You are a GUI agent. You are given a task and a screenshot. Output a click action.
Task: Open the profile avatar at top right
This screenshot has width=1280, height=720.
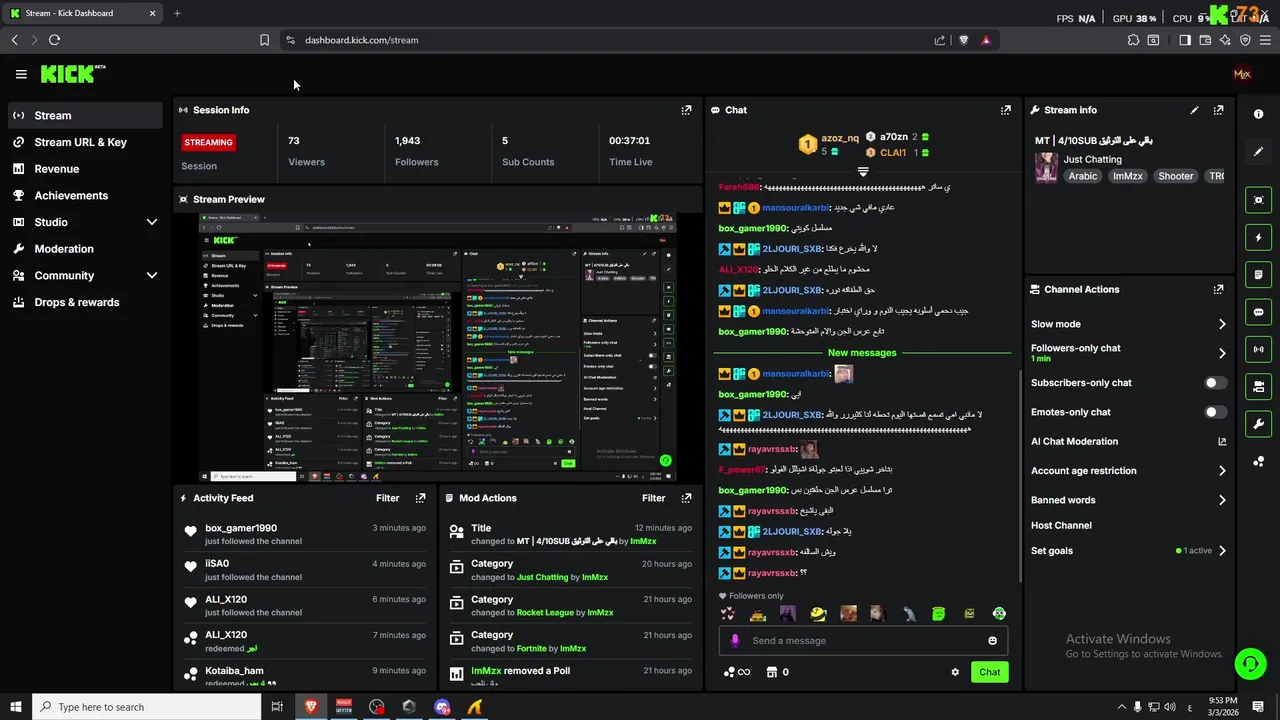[1242, 74]
